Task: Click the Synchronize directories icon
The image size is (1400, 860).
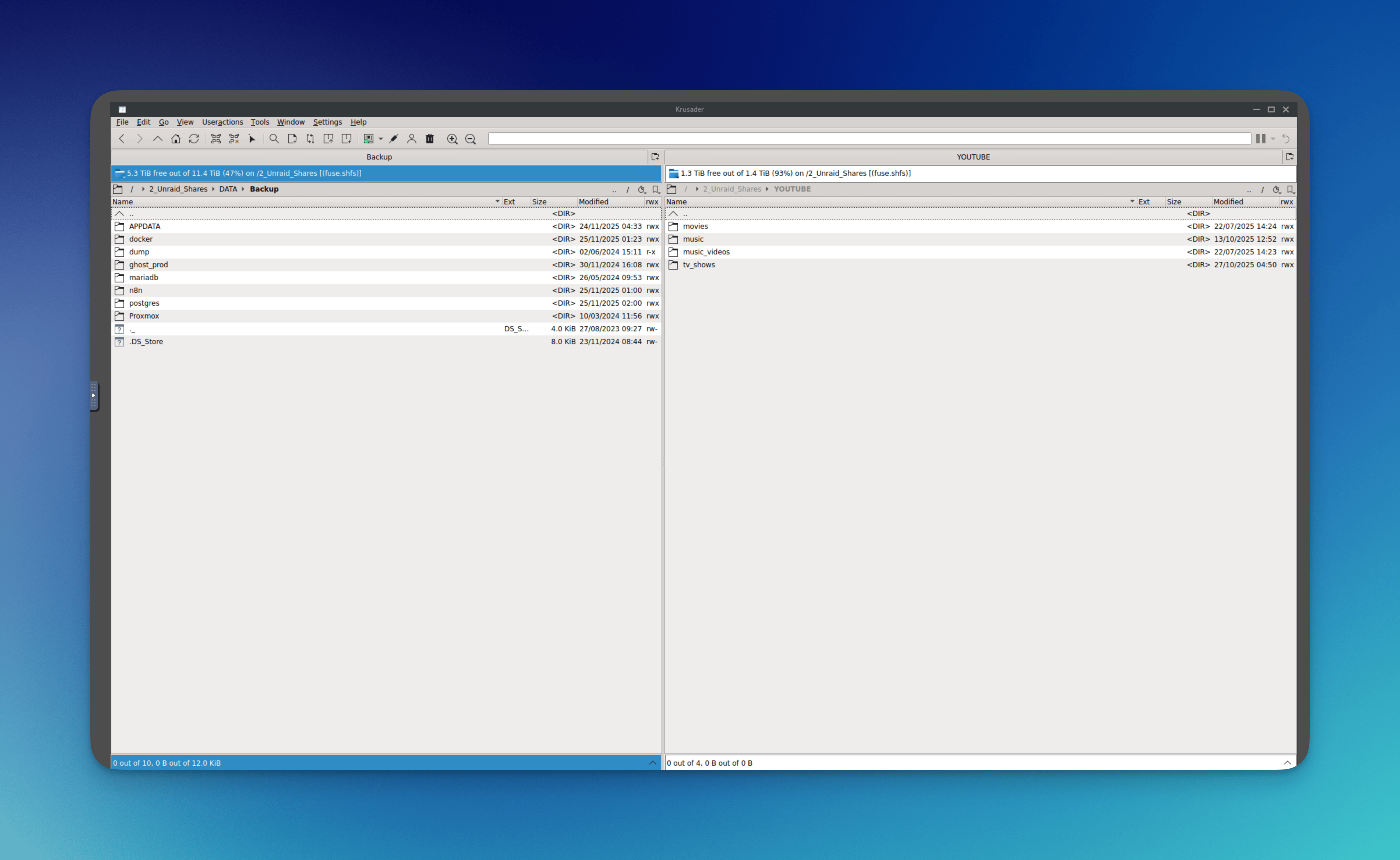Action: tap(311, 139)
